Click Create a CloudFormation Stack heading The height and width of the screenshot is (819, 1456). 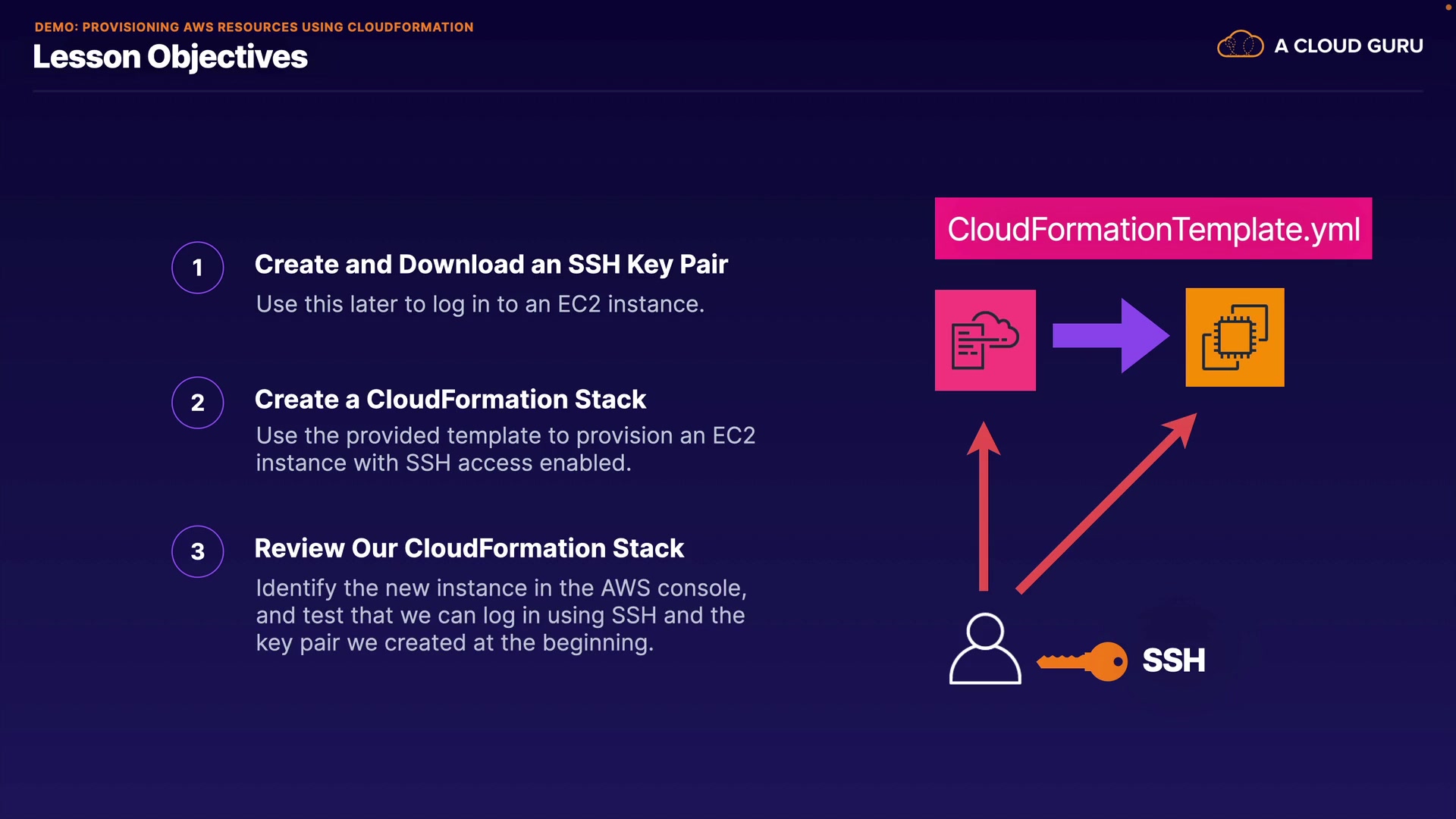tap(450, 400)
